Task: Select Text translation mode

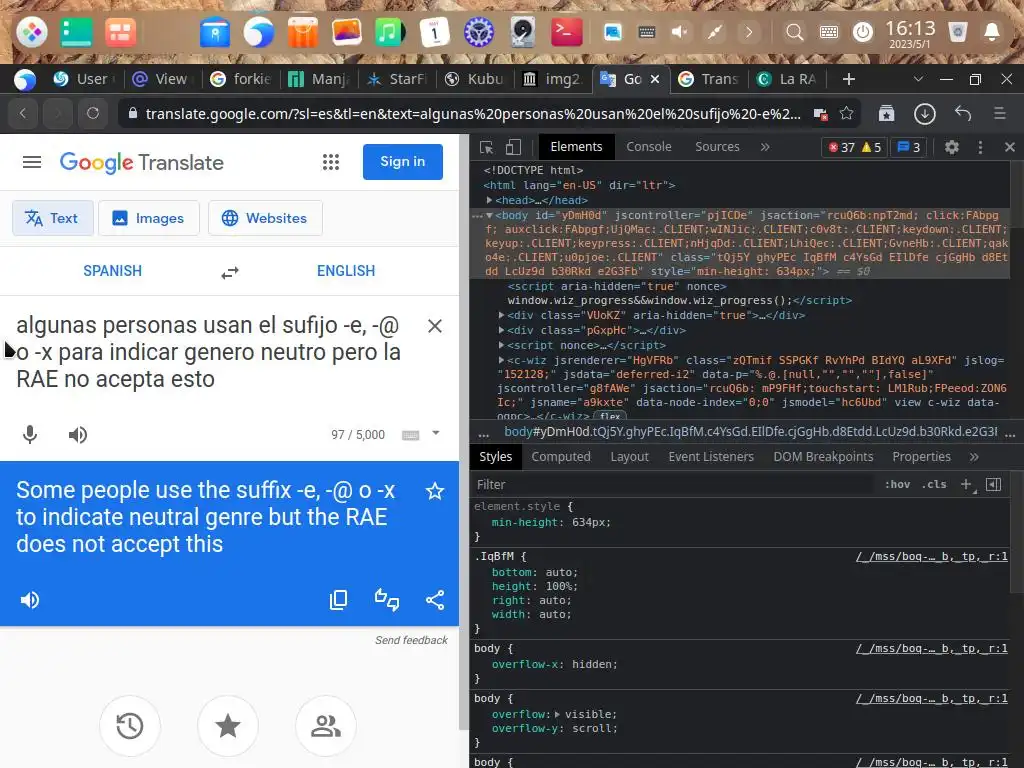Action: (x=52, y=218)
